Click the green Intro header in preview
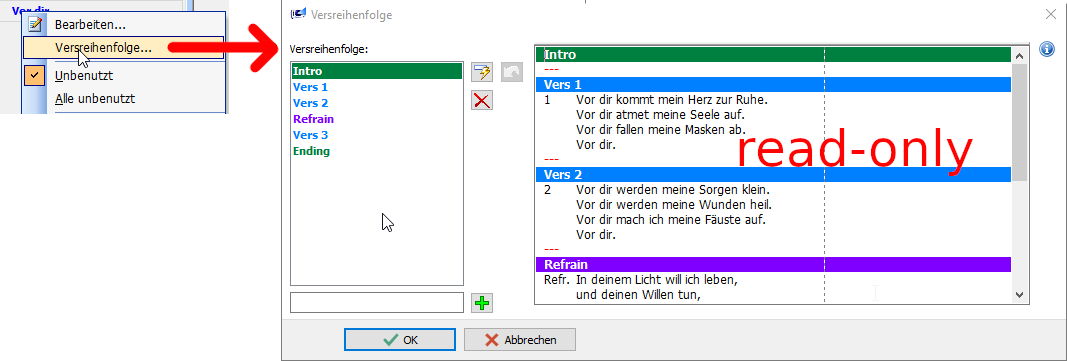The height and width of the screenshot is (361, 1067). 773,55
